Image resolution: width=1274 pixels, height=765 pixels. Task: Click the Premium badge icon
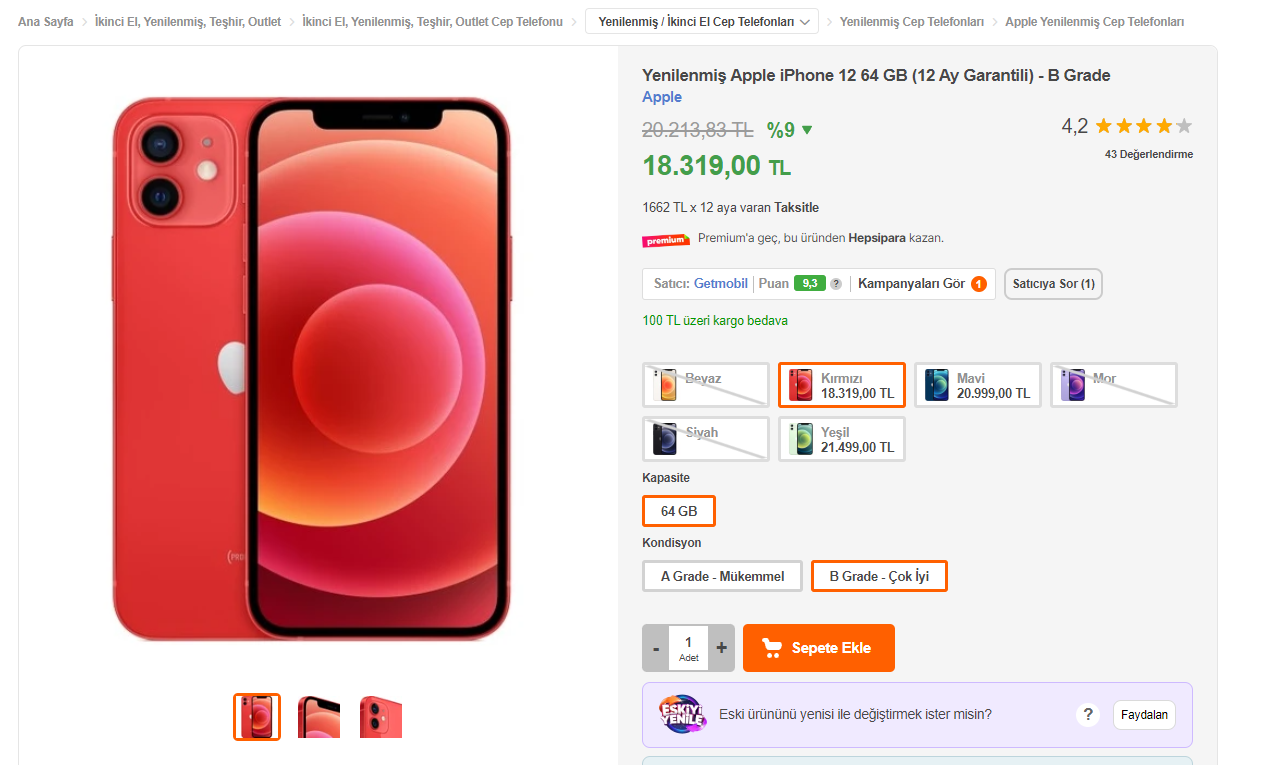[x=666, y=239]
